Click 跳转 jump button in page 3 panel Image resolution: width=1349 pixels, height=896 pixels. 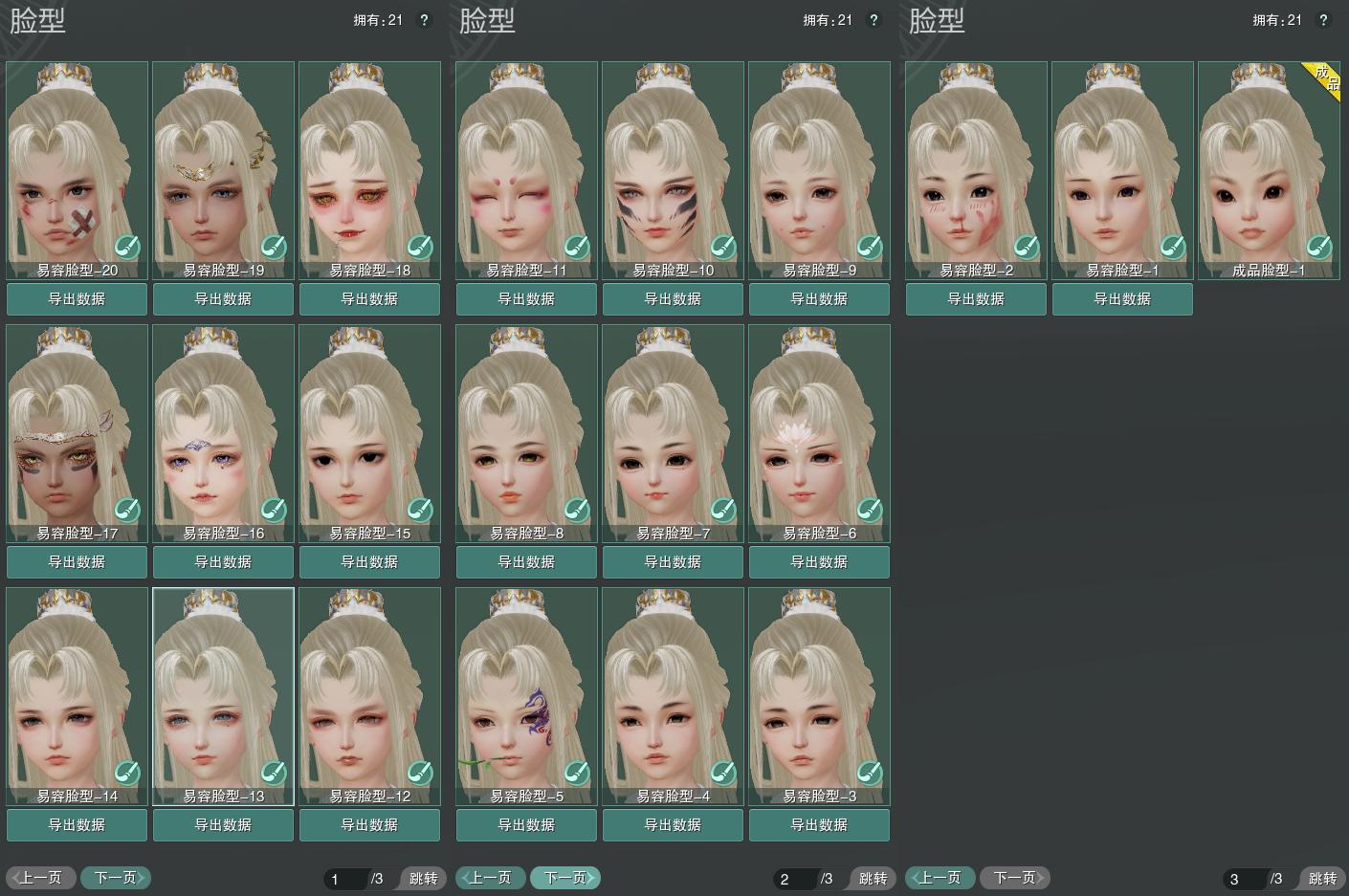point(1322,879)
